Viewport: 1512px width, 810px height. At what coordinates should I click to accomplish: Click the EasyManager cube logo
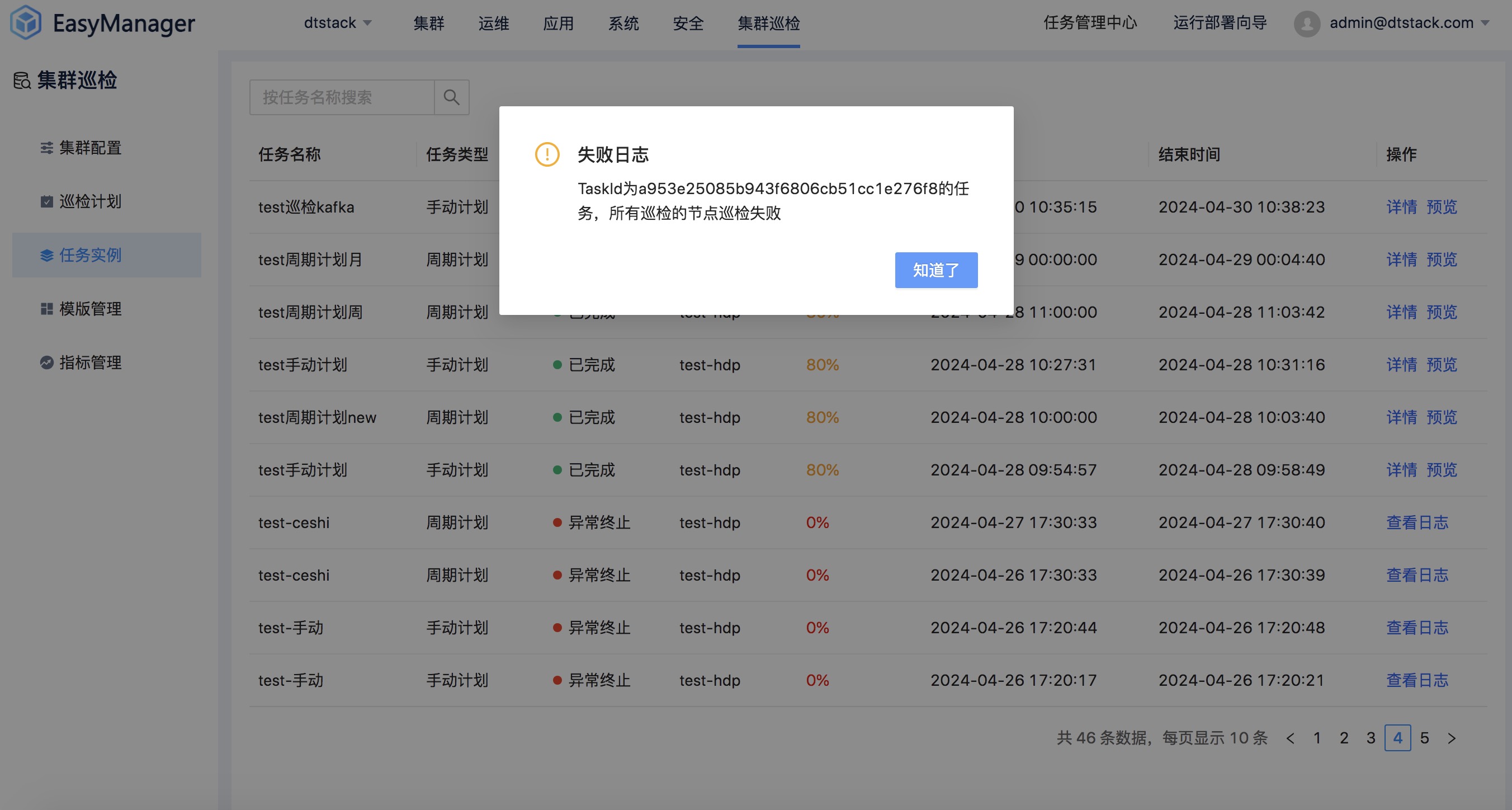tap(26, 22)
